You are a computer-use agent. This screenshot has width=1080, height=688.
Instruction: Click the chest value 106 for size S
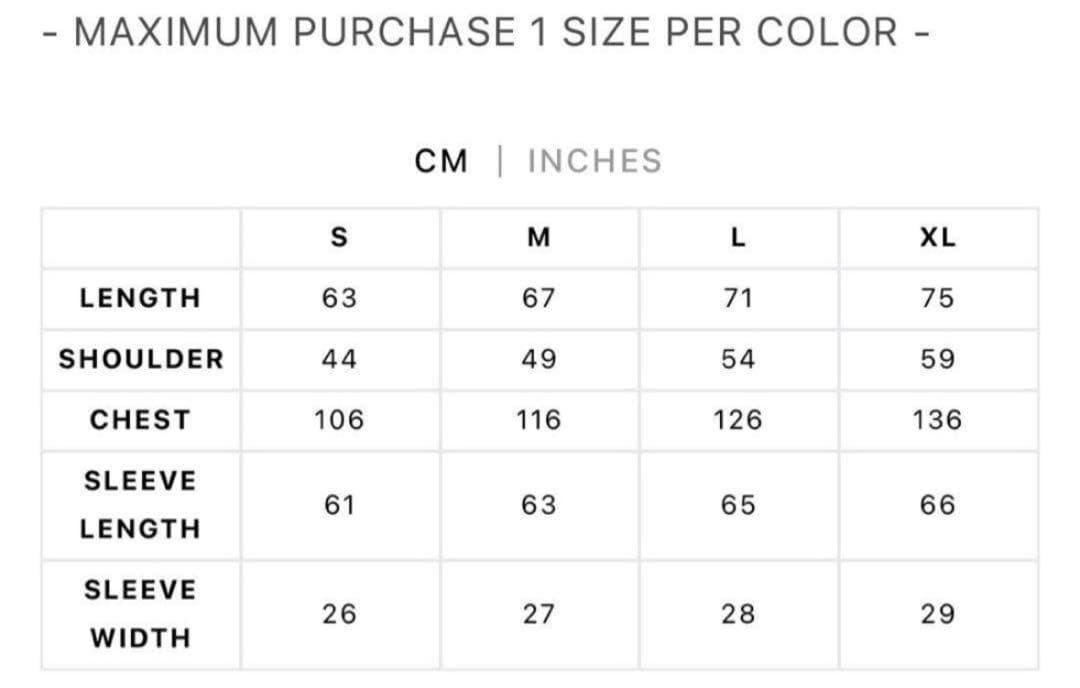pos(339,420)
